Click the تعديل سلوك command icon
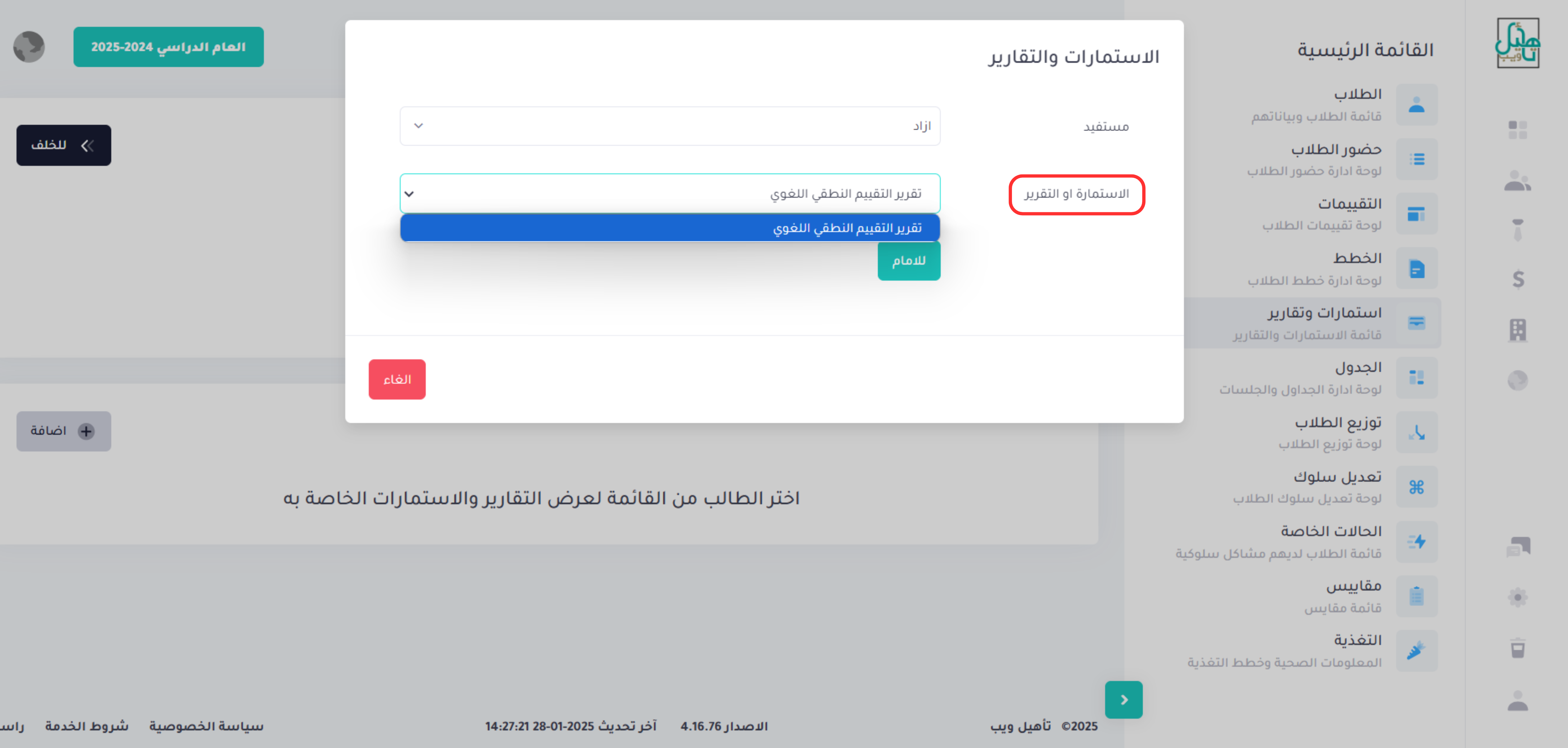 pyautogui.click(x=1416, y=487)
